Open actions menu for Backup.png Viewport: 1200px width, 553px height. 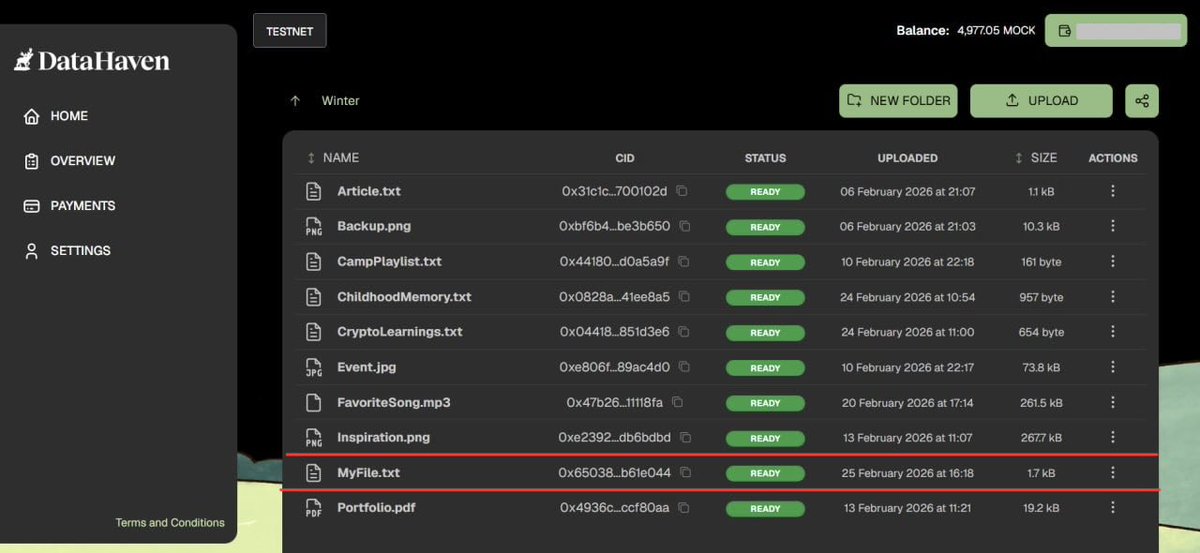coord(1113,226)
